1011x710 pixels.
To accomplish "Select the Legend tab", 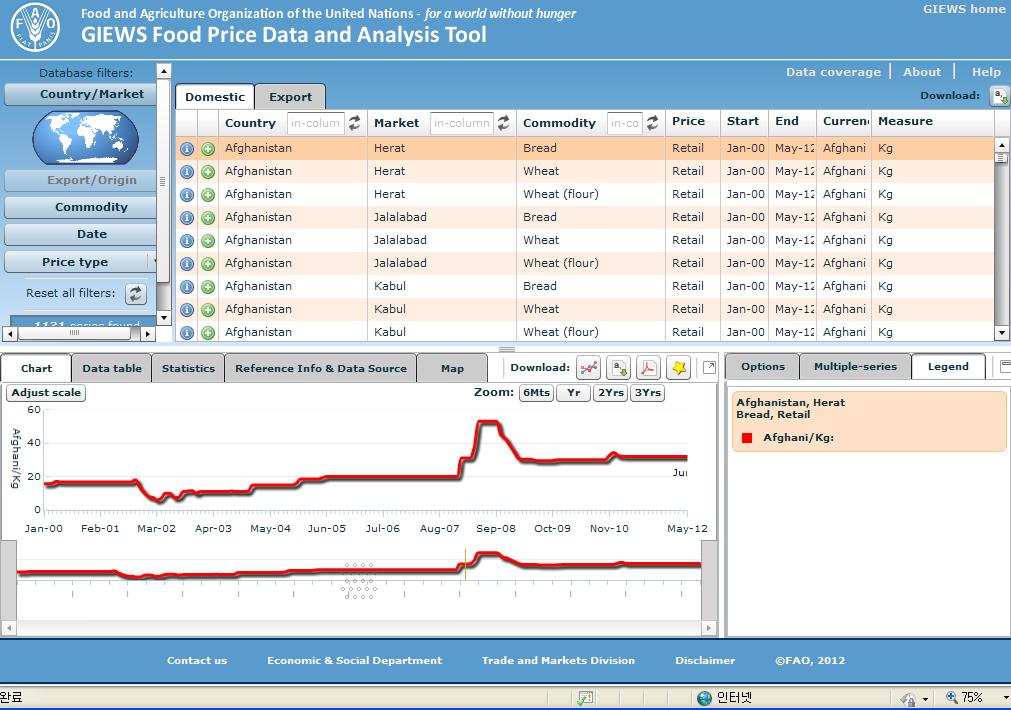I will [x=948, y=366].
